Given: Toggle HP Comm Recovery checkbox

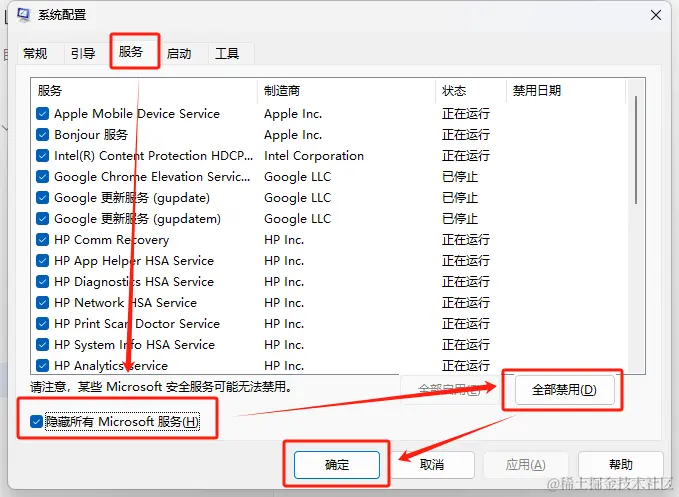Looking at the screenshot, I should click(x=42, y=239).
